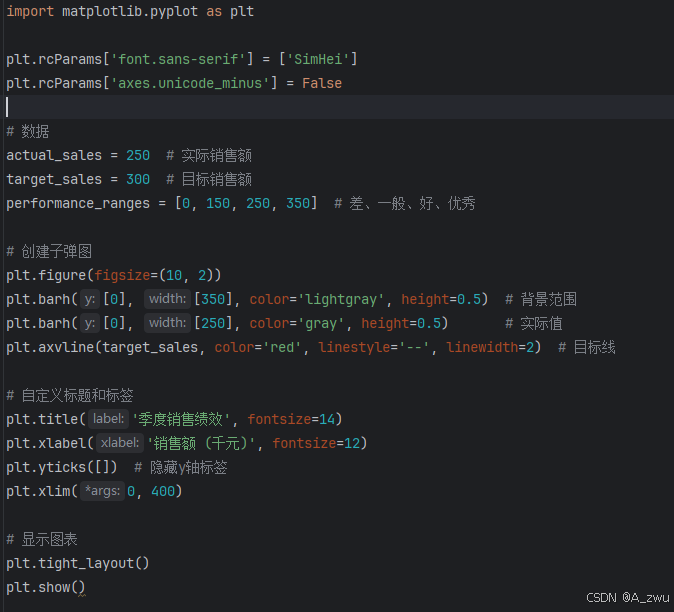Viewport: 674px width, 612px height.
Task: Click the value 250 after actual_sales
Action: click(138, 155)
